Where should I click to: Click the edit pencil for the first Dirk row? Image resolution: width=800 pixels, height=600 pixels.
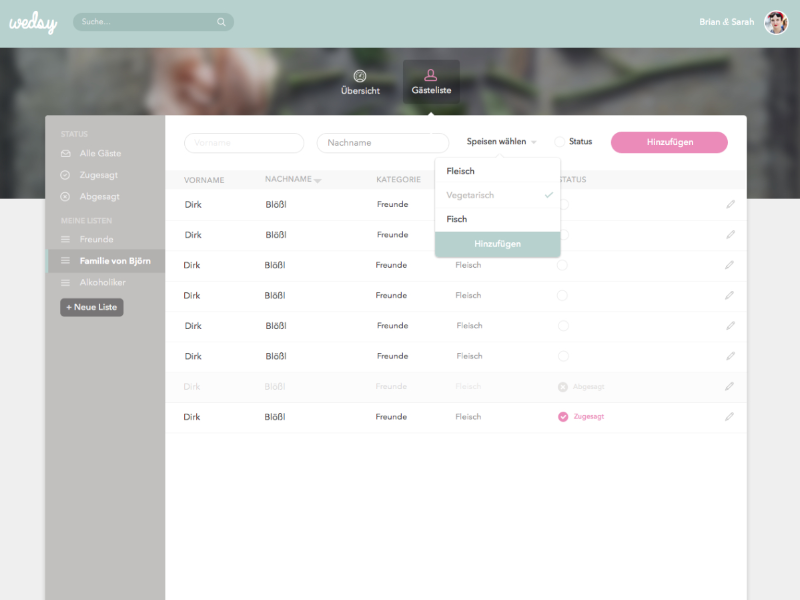click(729, 204)
